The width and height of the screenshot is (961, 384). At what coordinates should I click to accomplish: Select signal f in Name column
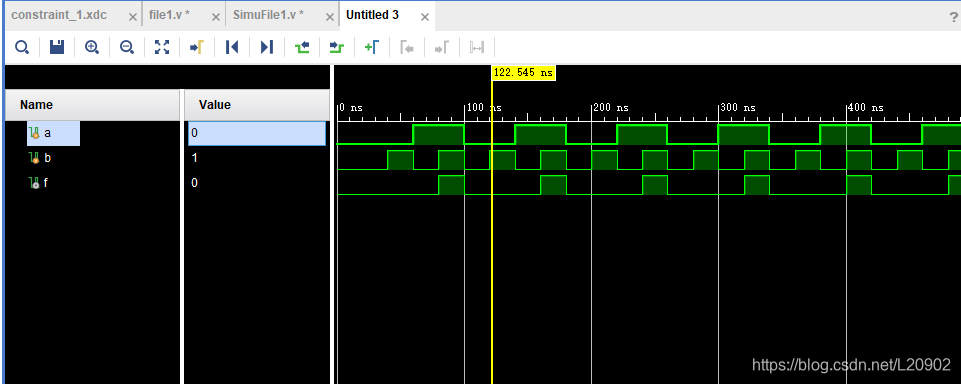(46, 183)
